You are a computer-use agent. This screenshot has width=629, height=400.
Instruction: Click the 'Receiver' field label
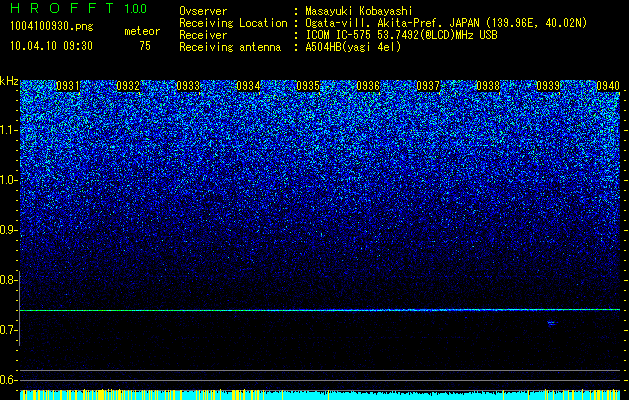(x=203, y=35)
